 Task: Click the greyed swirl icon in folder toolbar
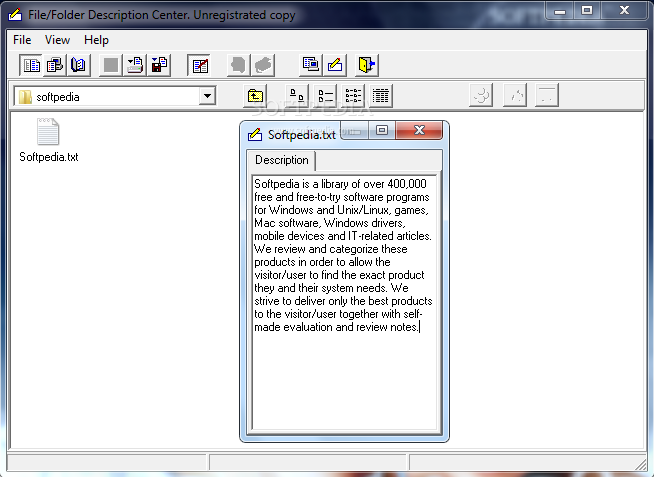[481, 95]
